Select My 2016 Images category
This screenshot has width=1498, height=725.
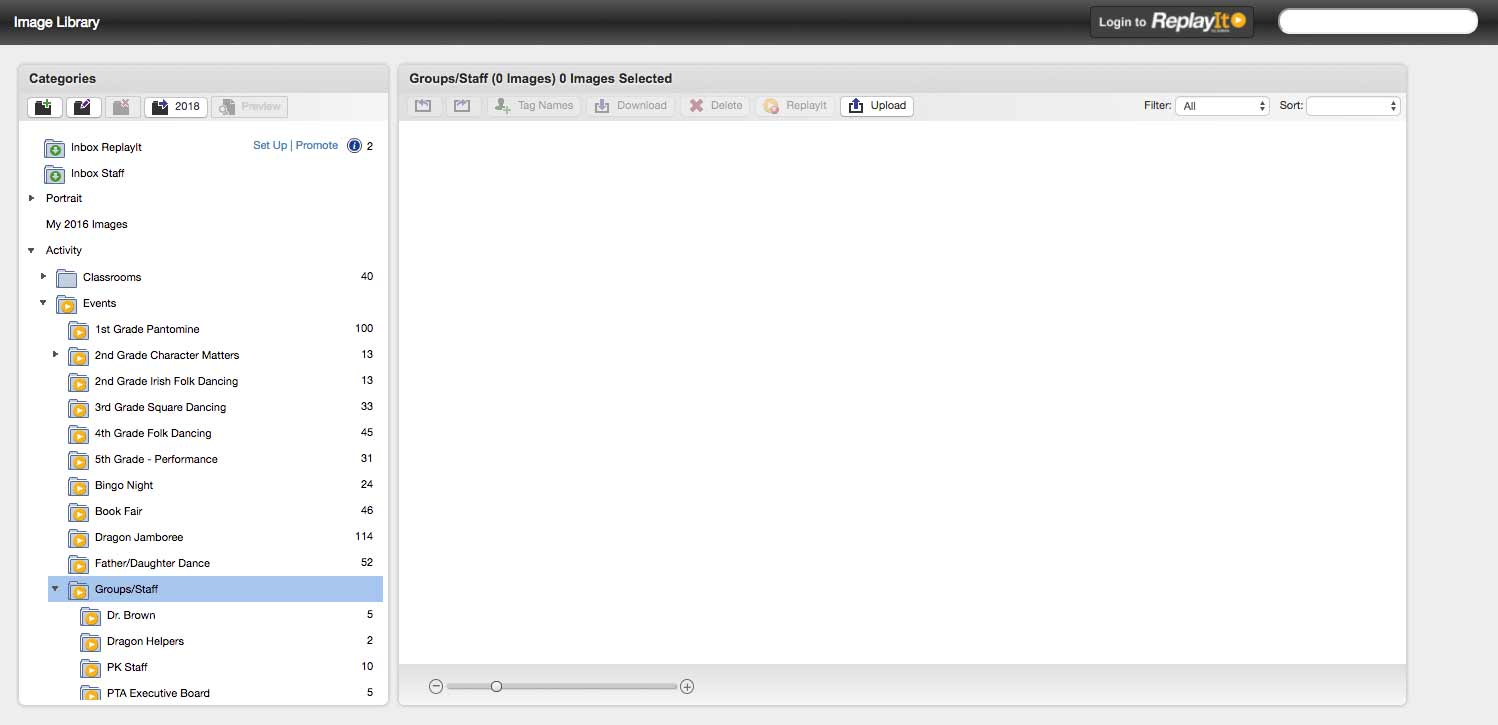pos(87,225)
